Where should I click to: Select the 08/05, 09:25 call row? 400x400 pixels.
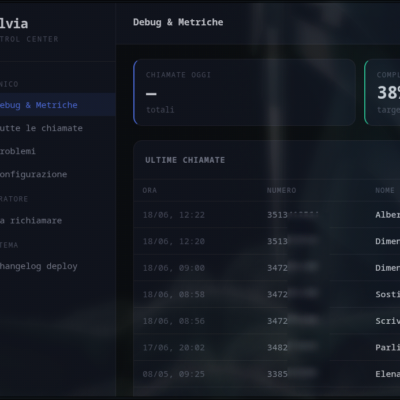[267, 374]
